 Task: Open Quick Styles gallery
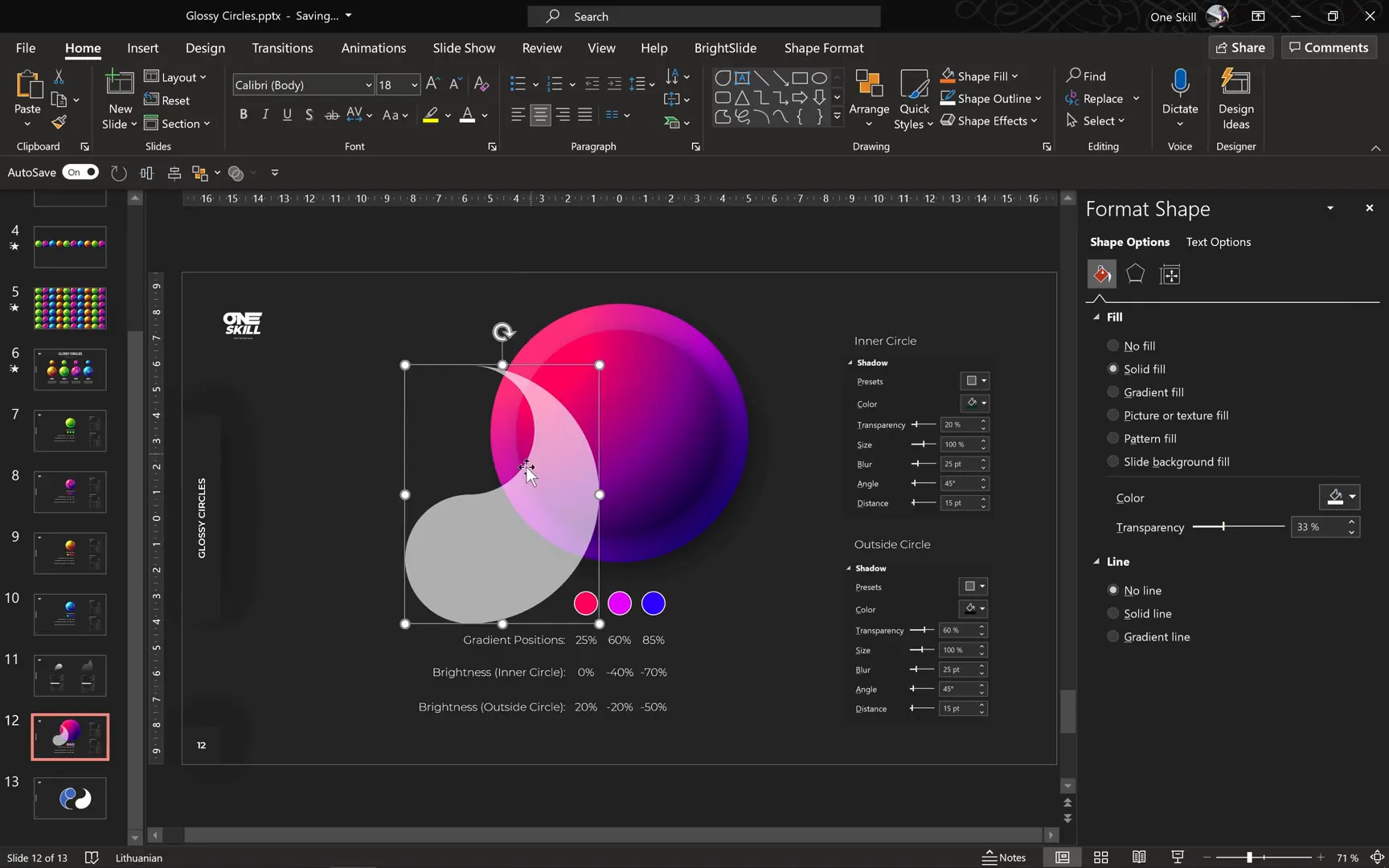click(x=913, y=98)
